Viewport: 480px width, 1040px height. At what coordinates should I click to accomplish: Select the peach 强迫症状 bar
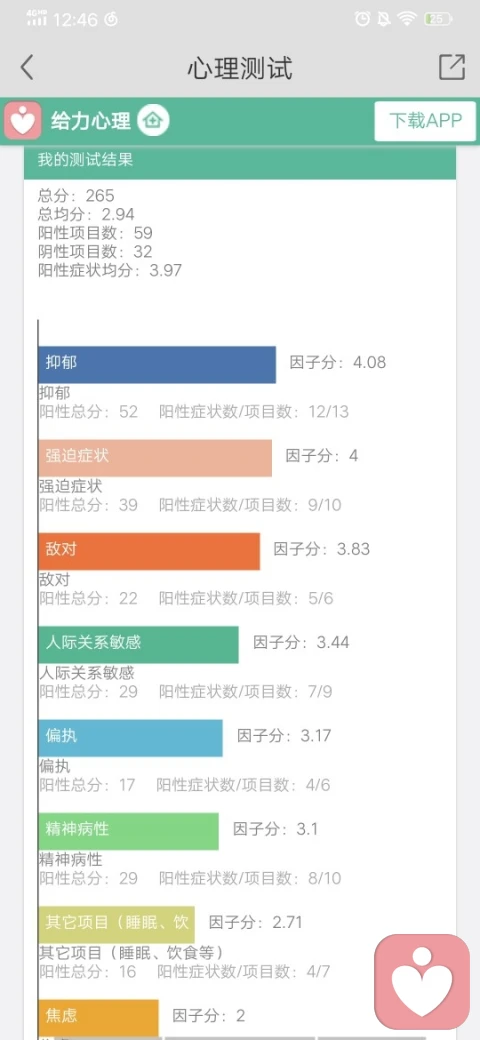155,458
